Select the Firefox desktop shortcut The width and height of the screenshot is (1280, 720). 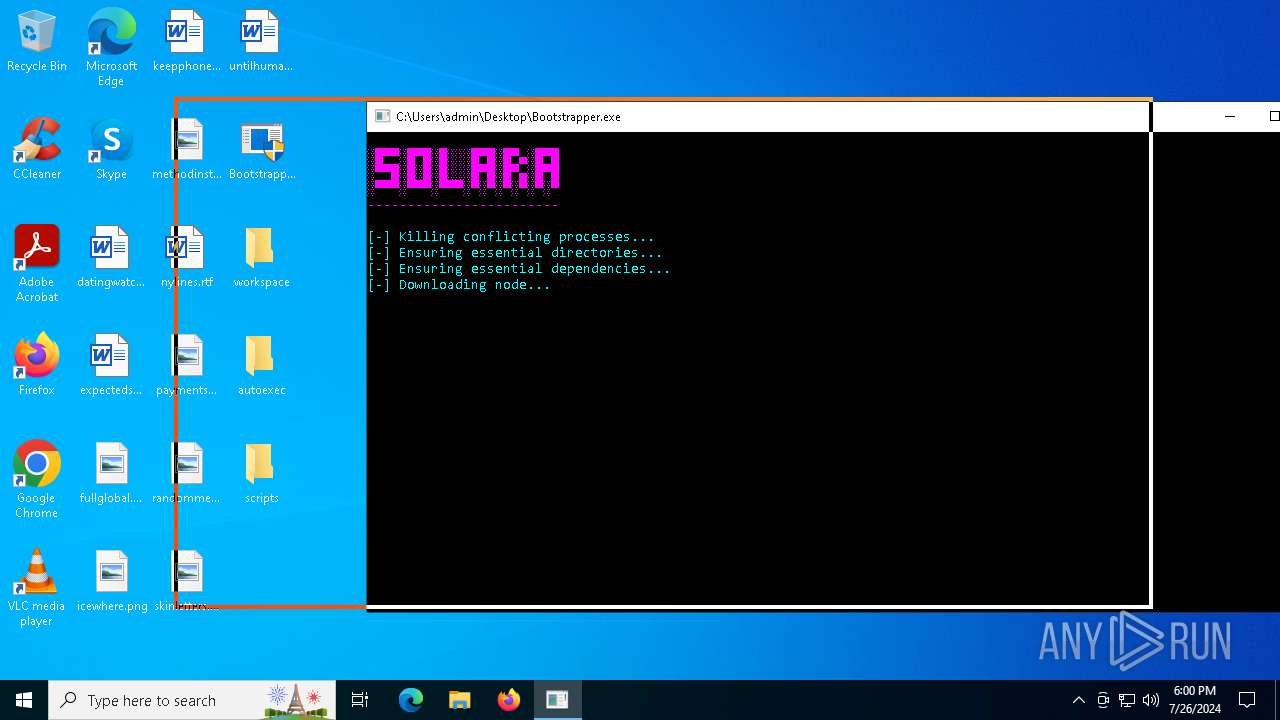pyautogui.click(x=37, y=366)
